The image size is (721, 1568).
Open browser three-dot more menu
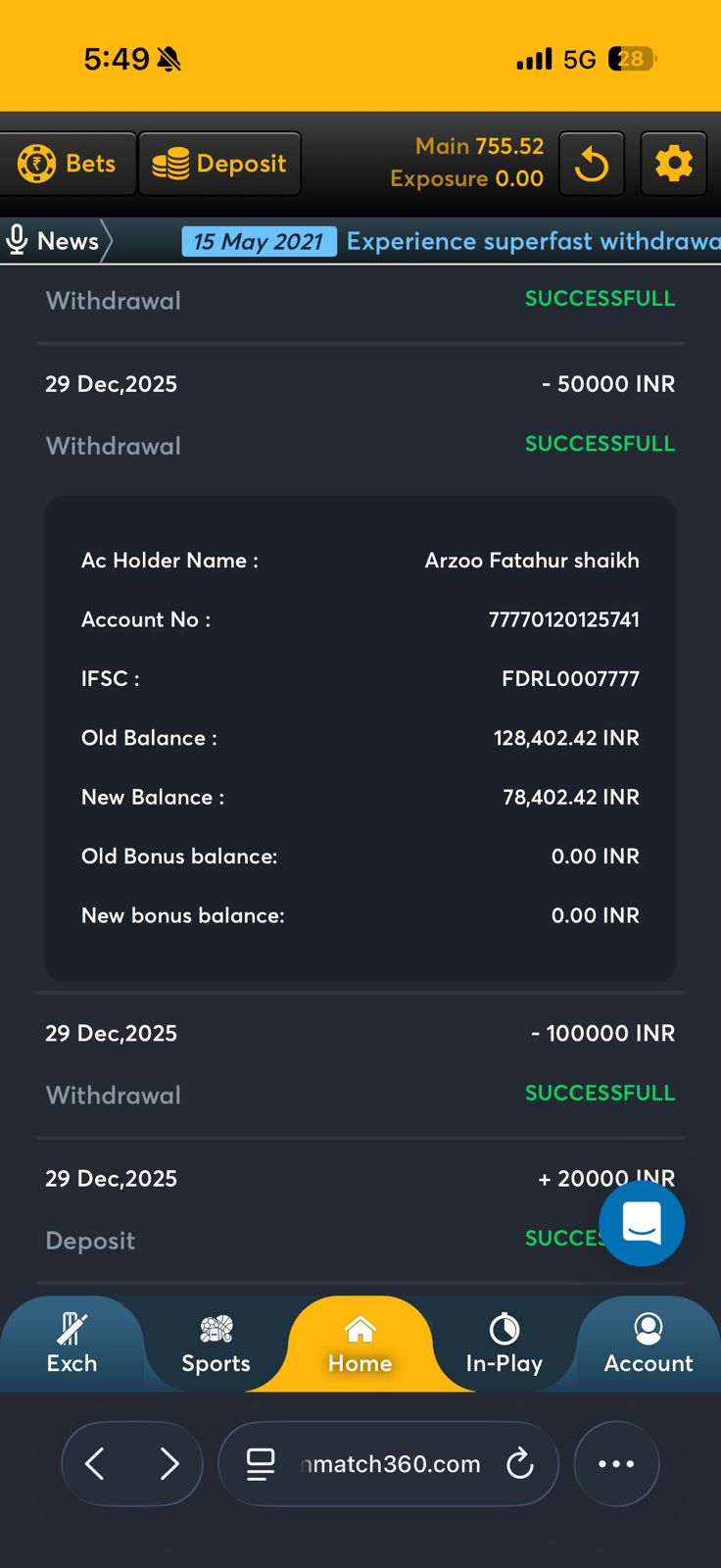[x=616, y=1464]
